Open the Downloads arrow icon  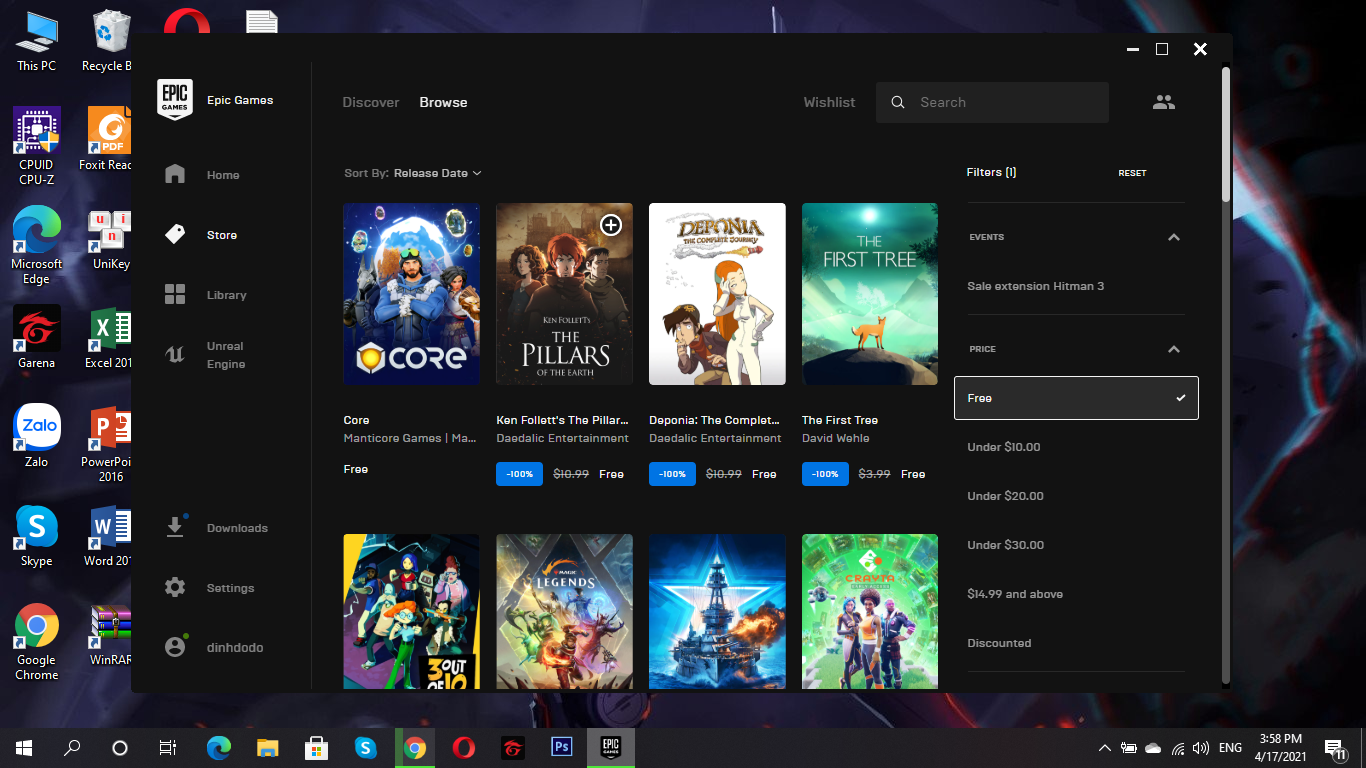click(175, 527)
